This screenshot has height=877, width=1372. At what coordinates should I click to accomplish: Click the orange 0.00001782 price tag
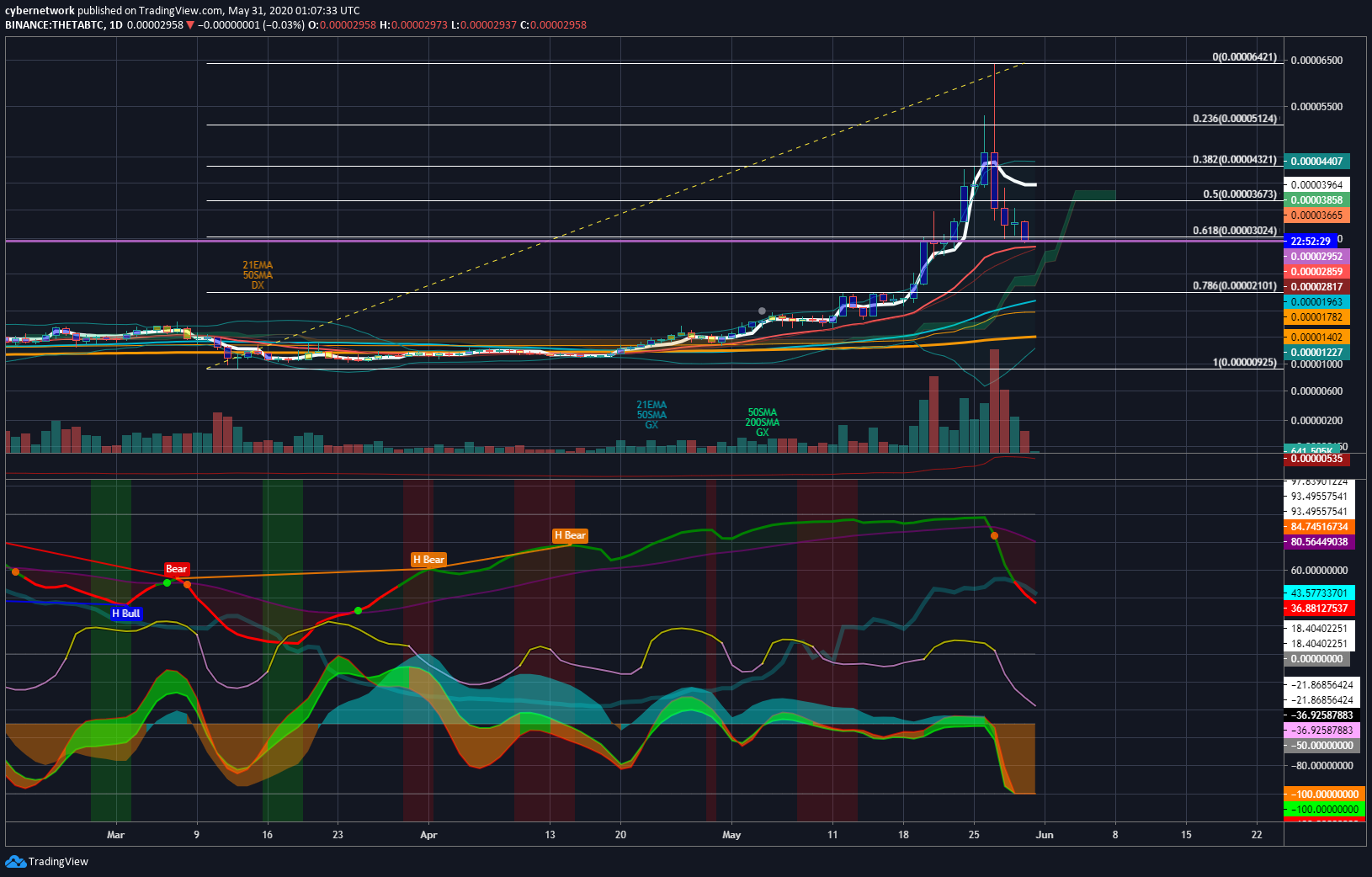1316,317
